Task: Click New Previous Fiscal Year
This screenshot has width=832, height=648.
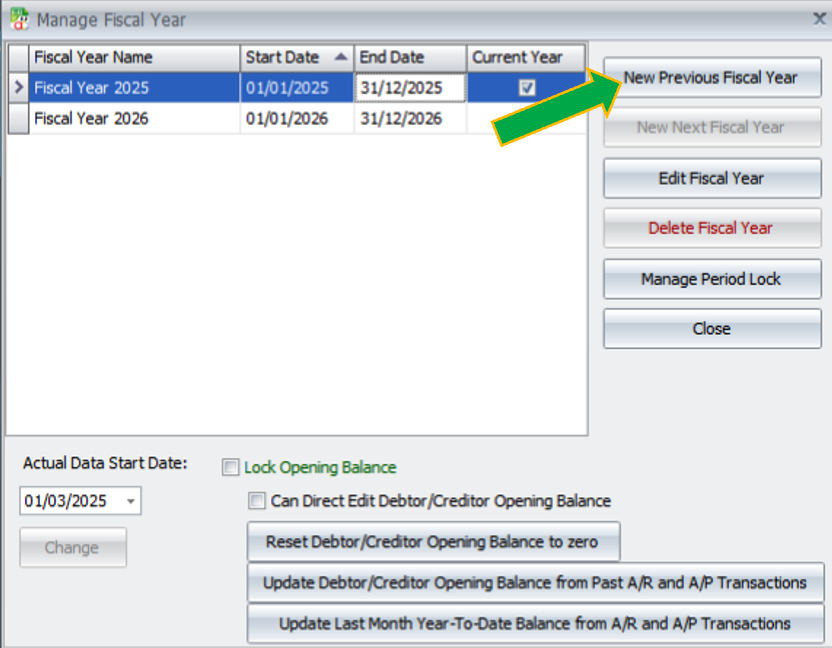Action: click(x=711, y=77)
